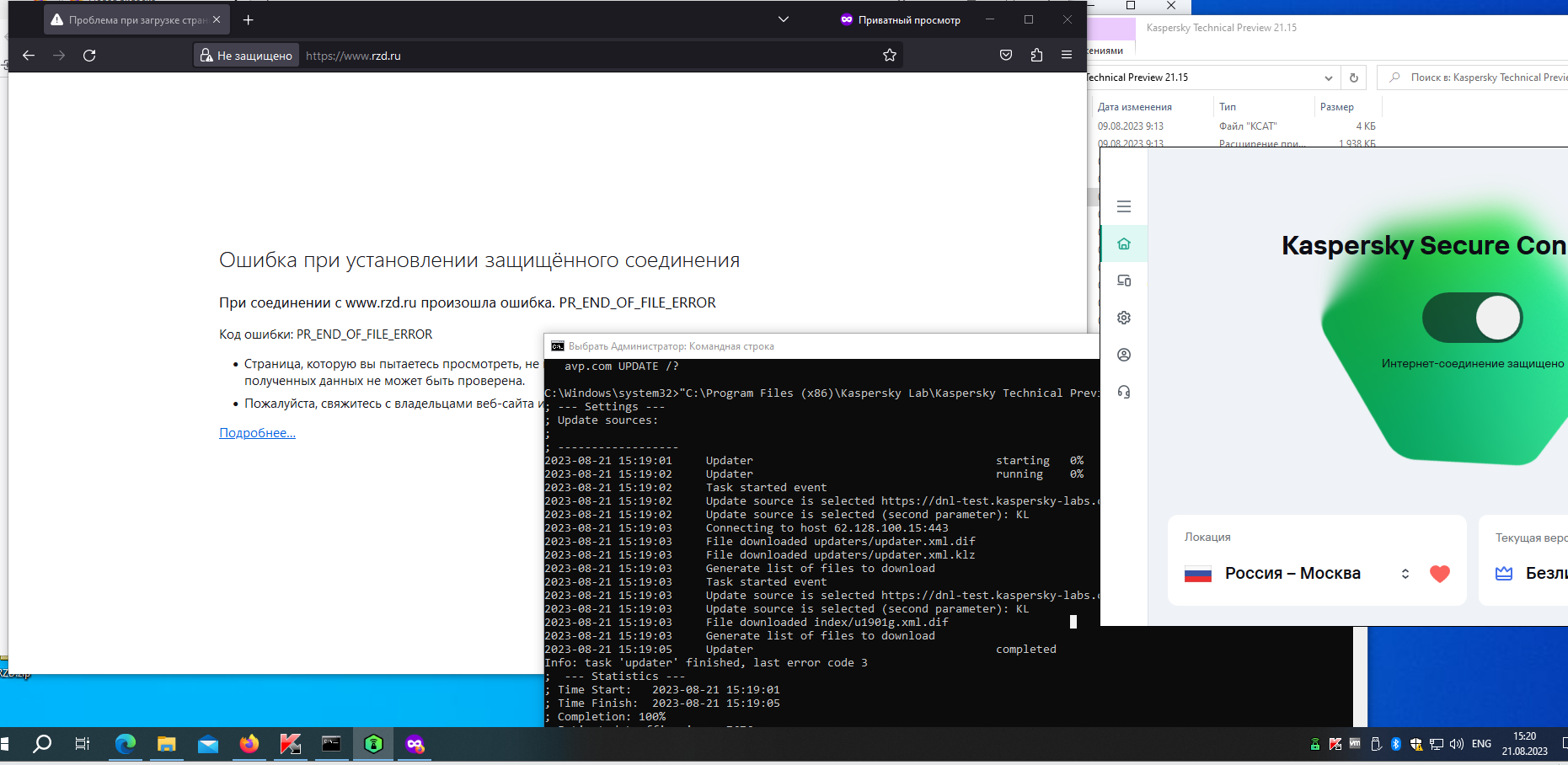
Task: Open the devices section in Kaspersky sidebar
Action: click(1124, 281)
